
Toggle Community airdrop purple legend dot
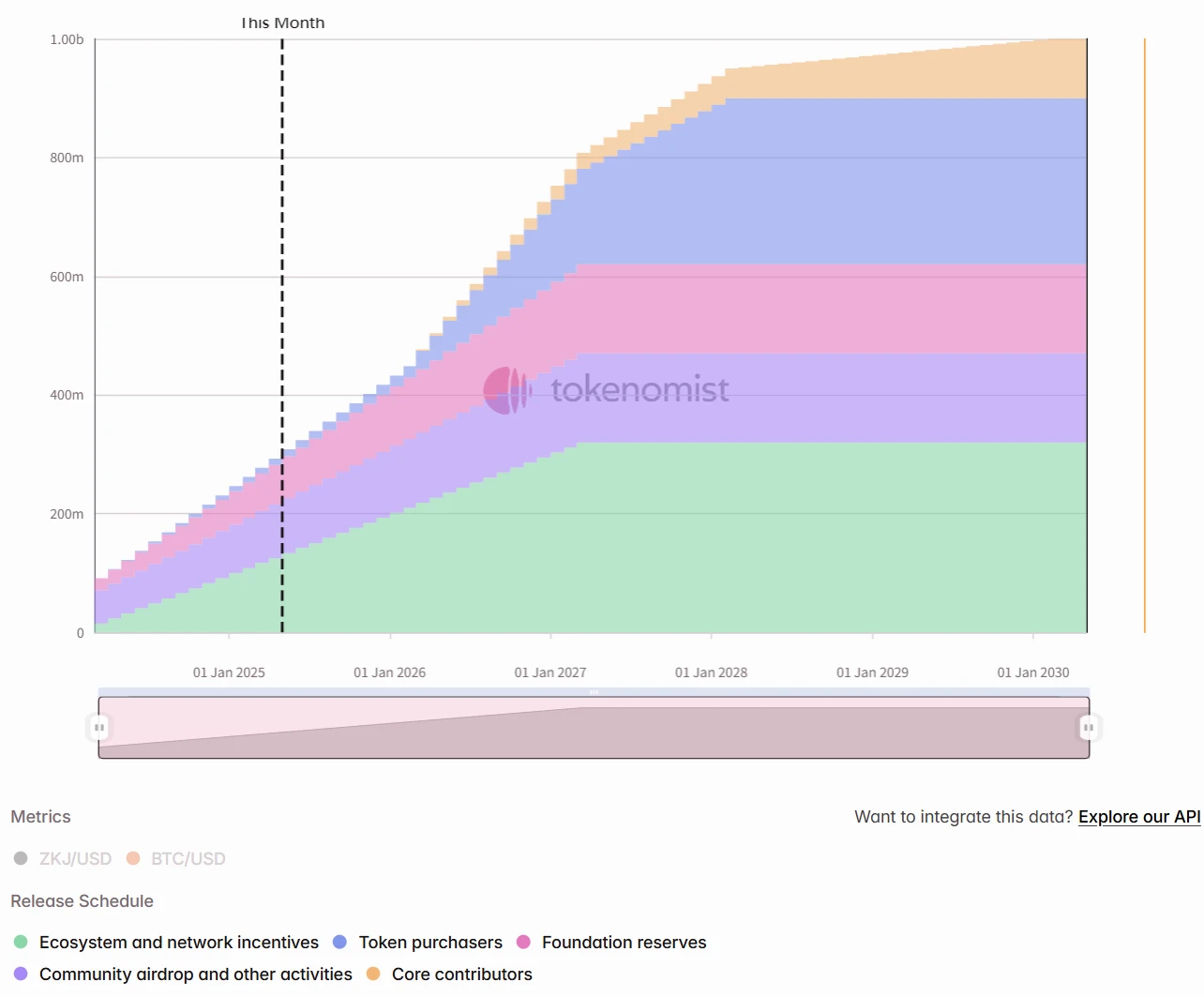21,974
